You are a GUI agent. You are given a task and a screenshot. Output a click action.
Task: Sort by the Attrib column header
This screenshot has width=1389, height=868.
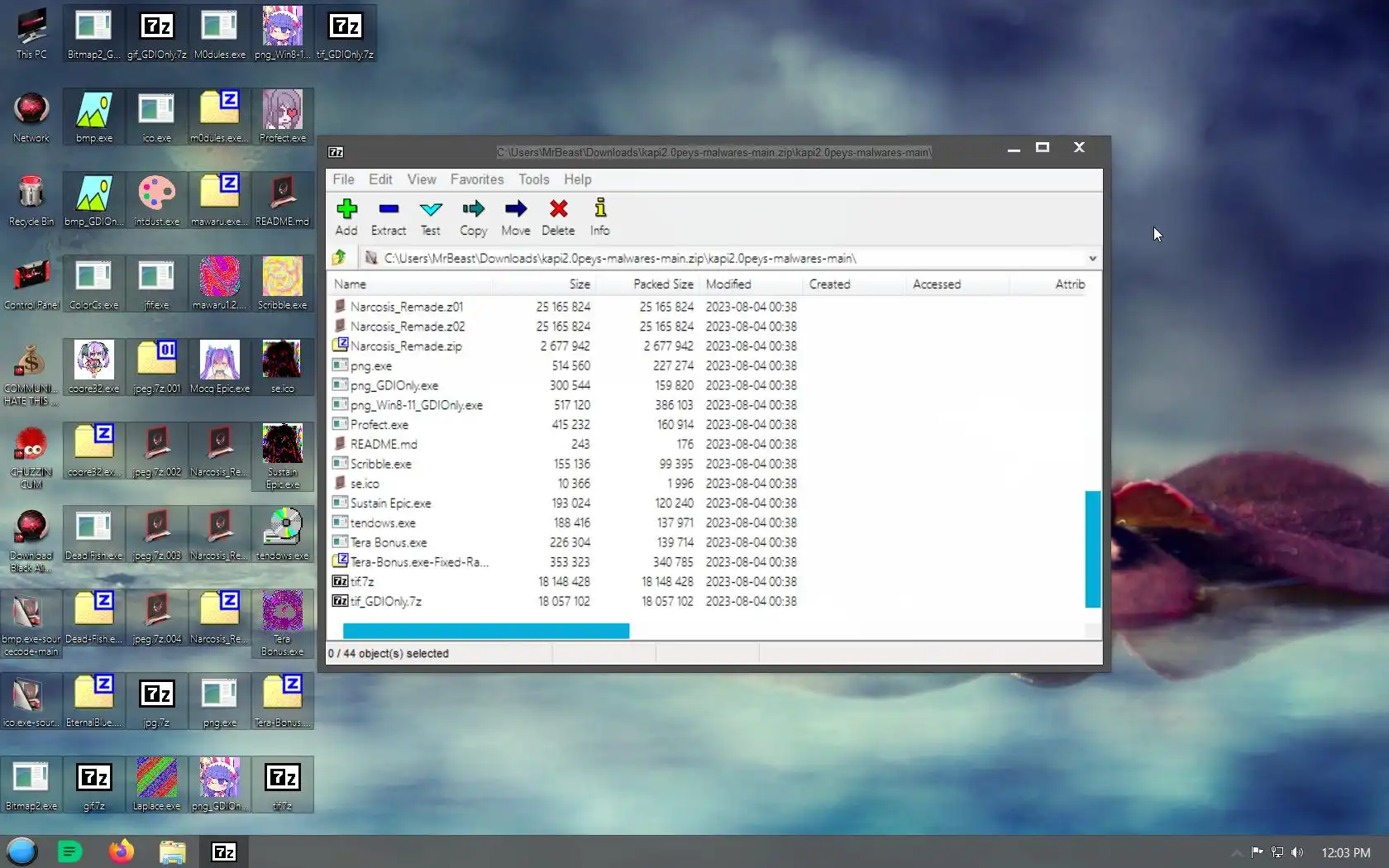pyautogui.click(x=1047, y=284)
